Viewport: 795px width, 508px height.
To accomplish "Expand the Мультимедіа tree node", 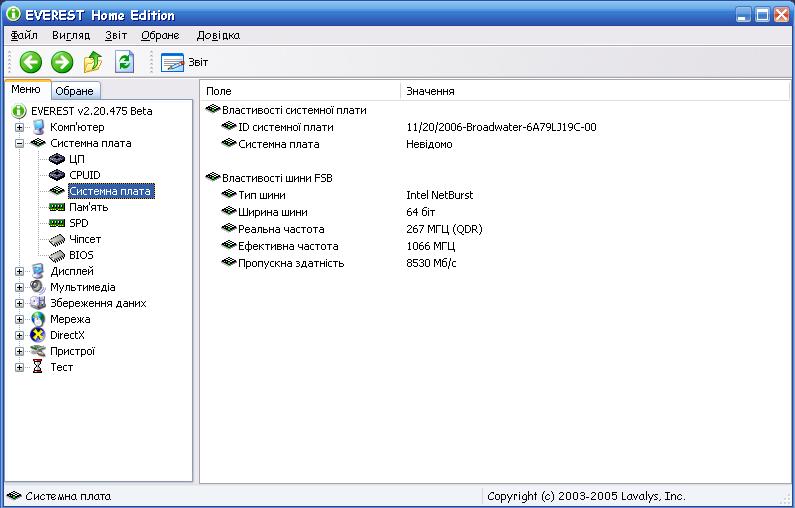I will pyautogui.click(x=19, y=287).
